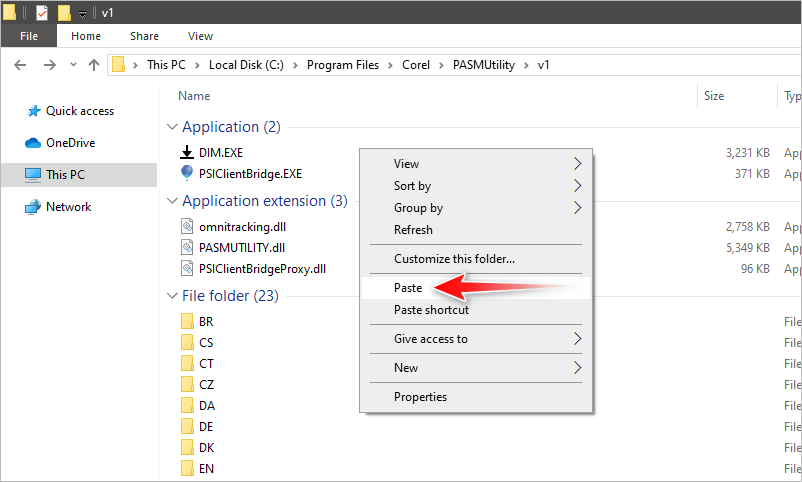Sort files by the Name column header
Screen dimensions: 802x482
pyautogui.click(x=194, y=96)
